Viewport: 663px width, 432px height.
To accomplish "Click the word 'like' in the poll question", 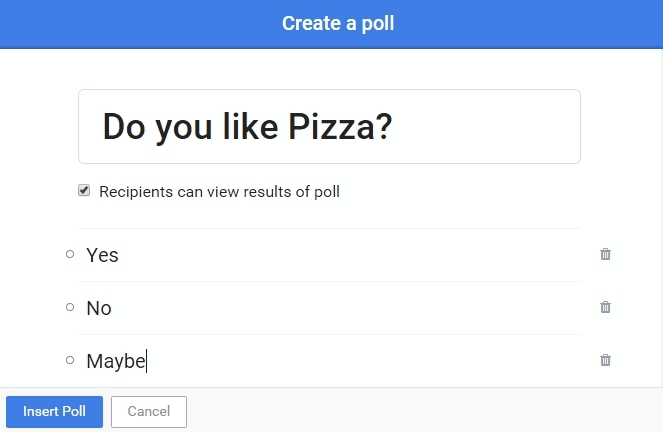I will click(251, 127).
